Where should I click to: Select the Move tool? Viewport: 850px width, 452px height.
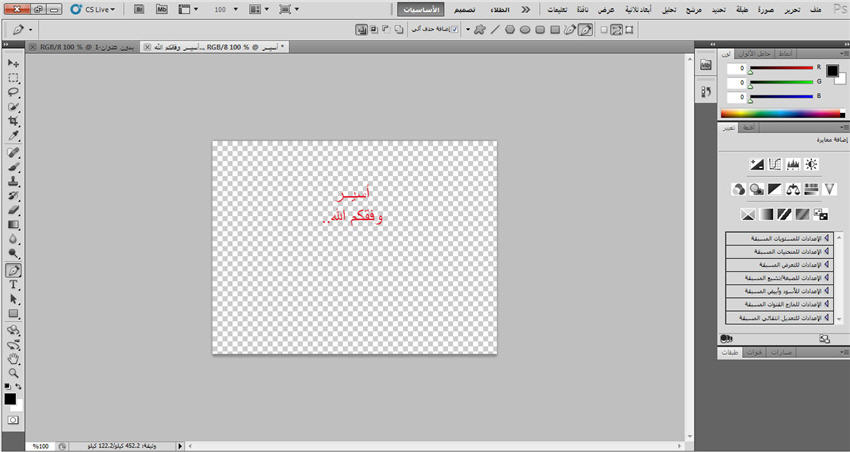[13, 63]
